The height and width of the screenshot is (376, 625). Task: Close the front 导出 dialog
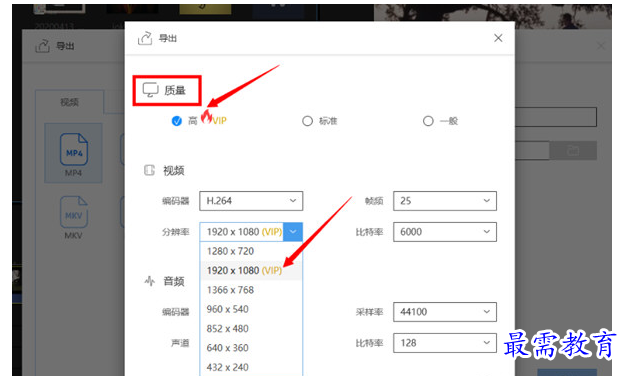(x=498, y=38)
